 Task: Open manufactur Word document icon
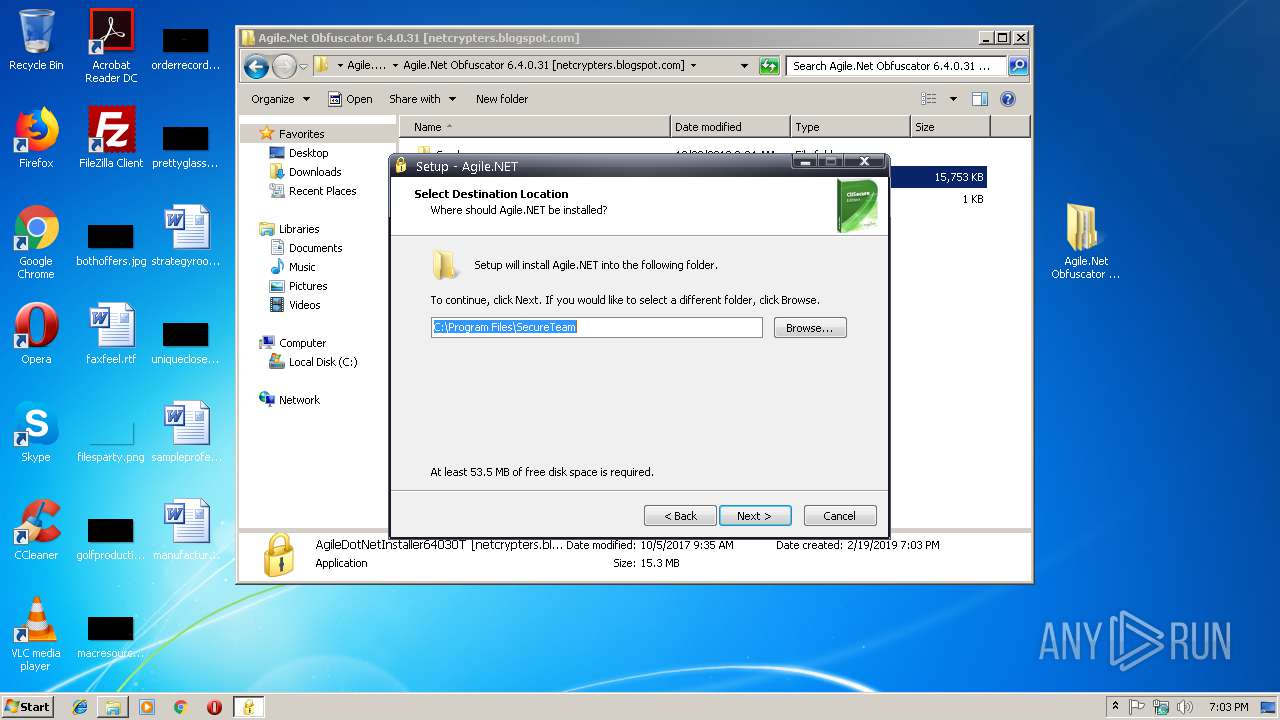coord(186,530)
